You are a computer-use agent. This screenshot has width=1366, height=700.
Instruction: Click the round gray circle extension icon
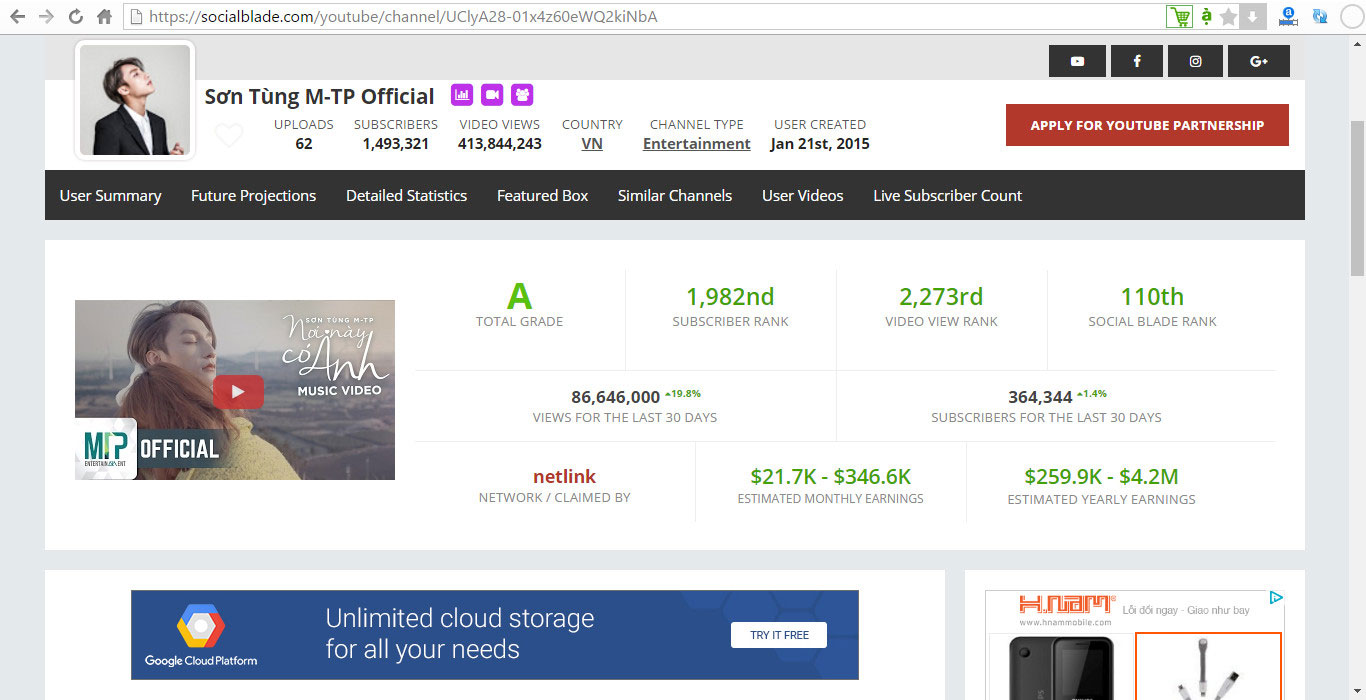point(1352,17)
